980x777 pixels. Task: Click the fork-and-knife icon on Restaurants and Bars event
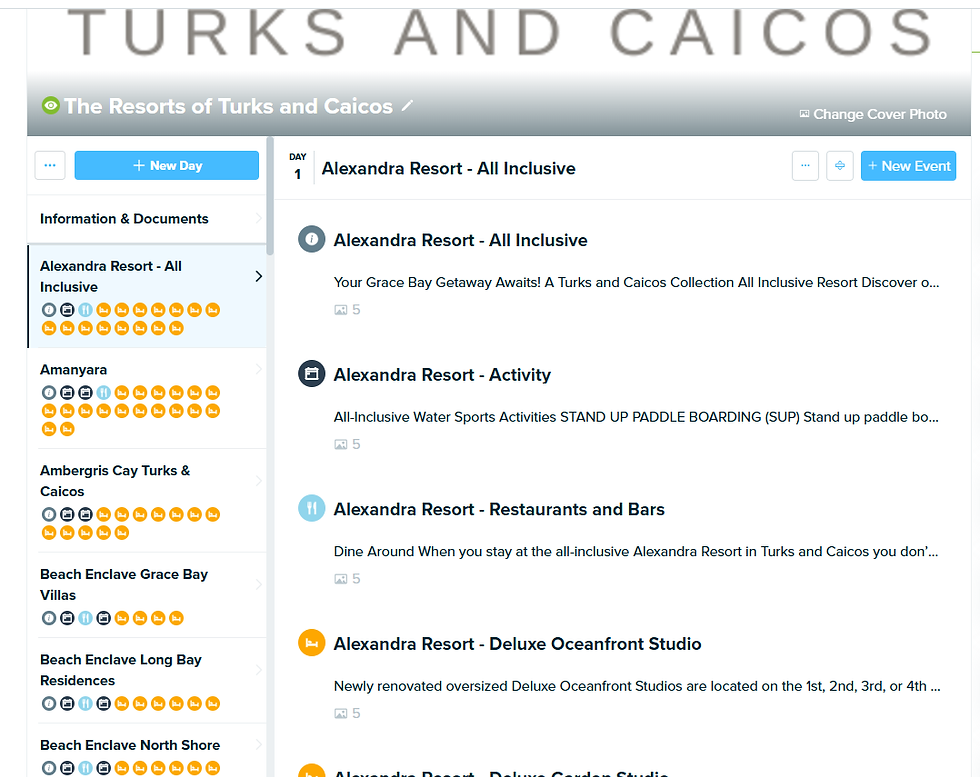click(x=311, y=508)
